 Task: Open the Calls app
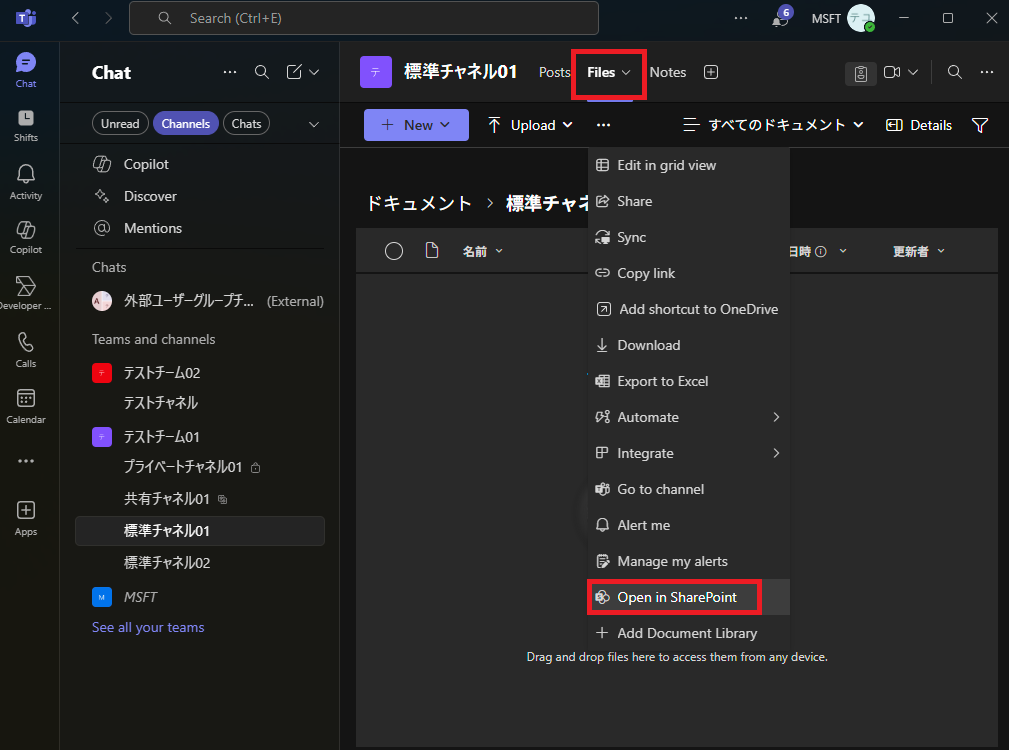tap(26, 350)
